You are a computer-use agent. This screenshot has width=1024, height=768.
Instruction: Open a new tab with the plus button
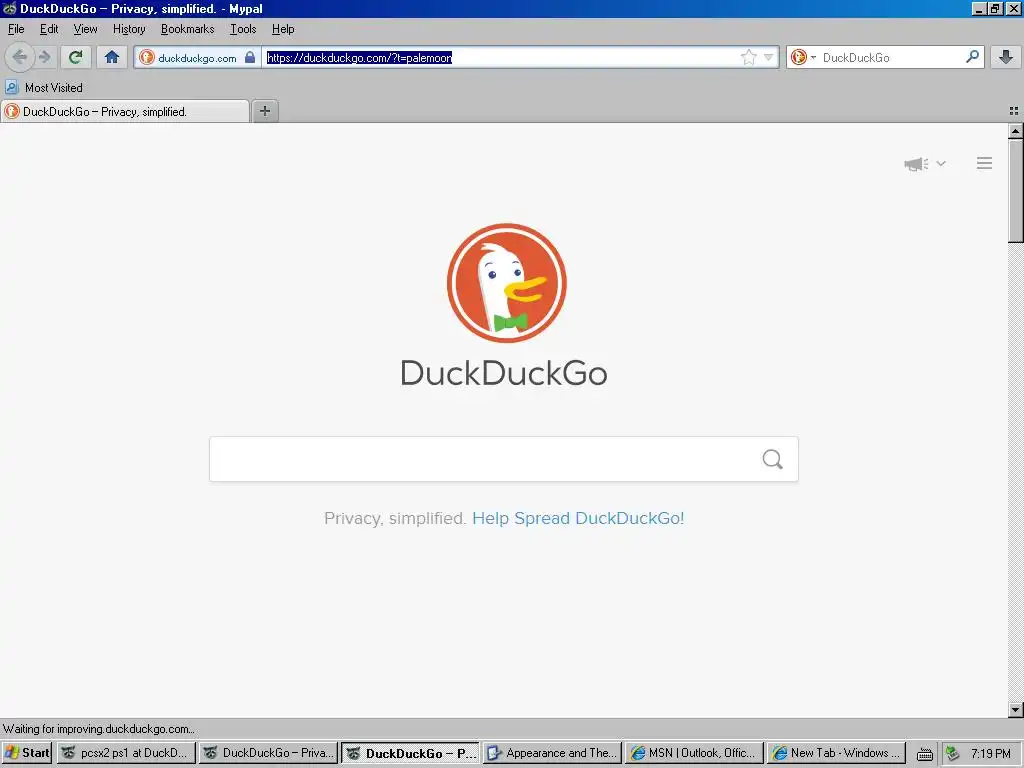(x=264, y=111)
